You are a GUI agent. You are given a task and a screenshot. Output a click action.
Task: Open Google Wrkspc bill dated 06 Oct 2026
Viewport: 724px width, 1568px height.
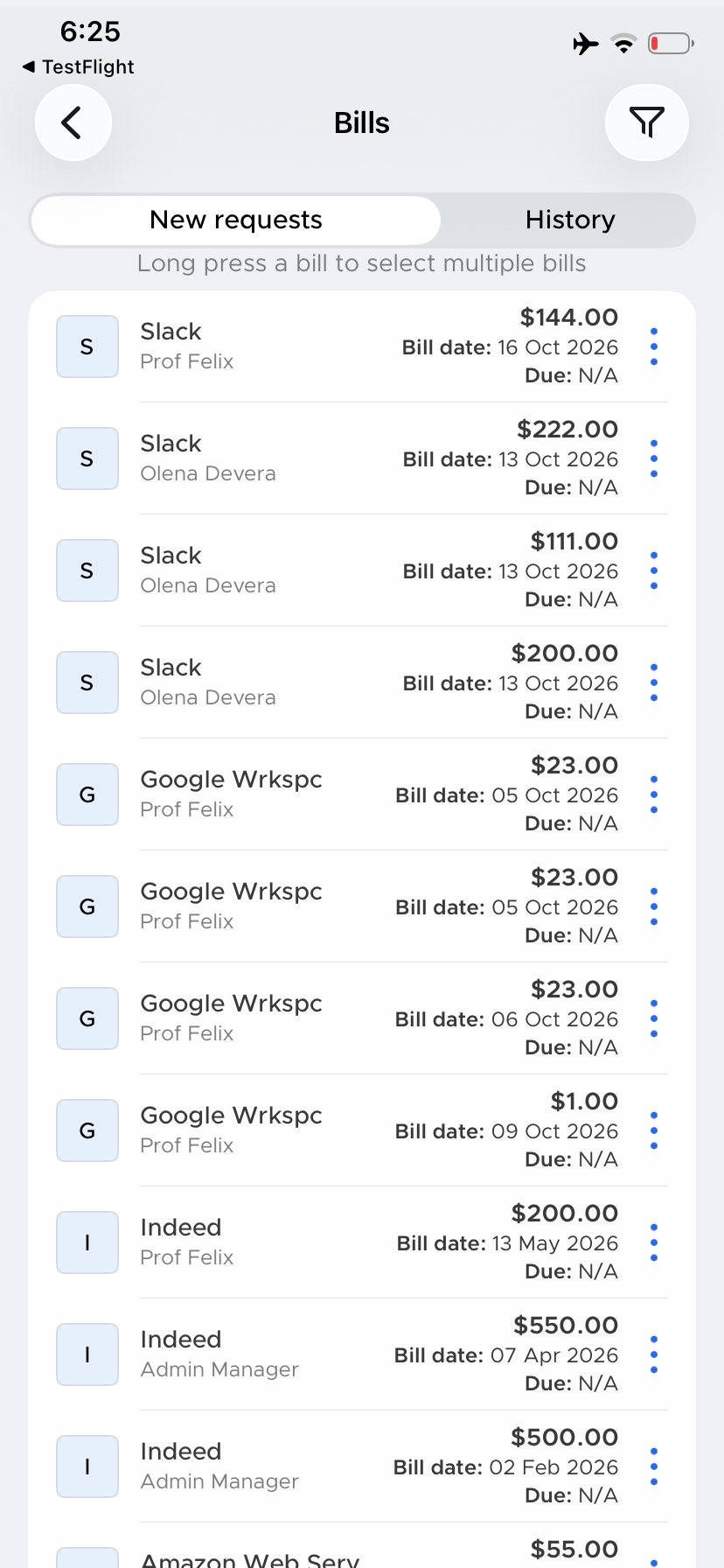pos(362,1018)
